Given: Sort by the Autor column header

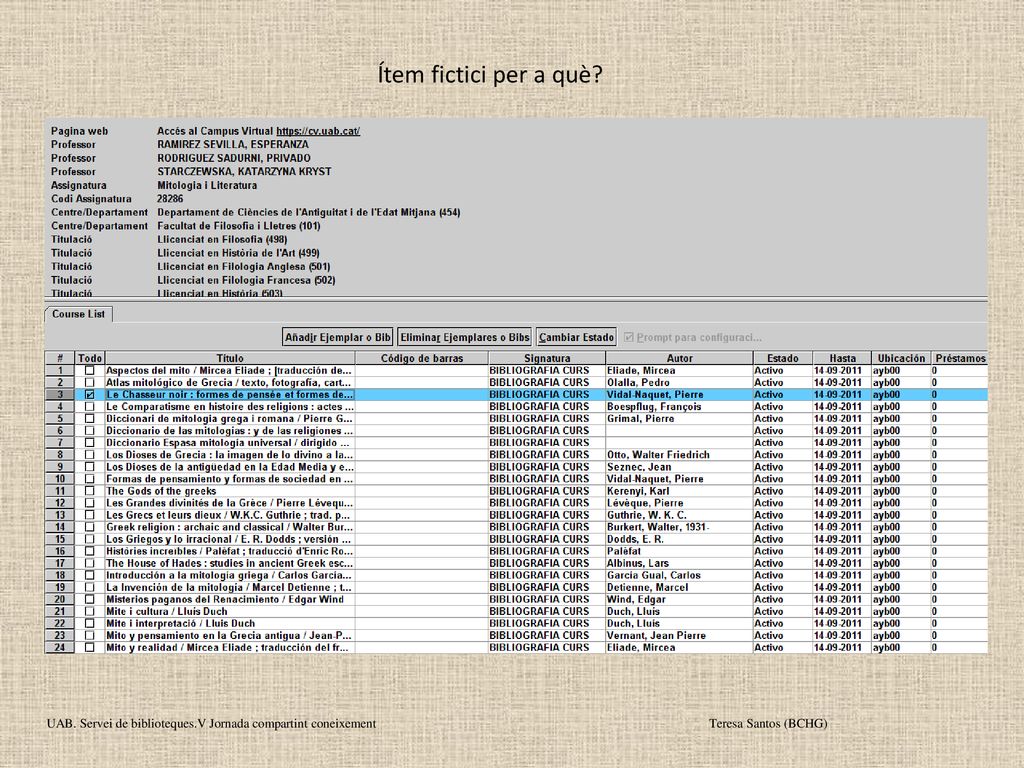Looking at the screenshot, I should point(679,358).
